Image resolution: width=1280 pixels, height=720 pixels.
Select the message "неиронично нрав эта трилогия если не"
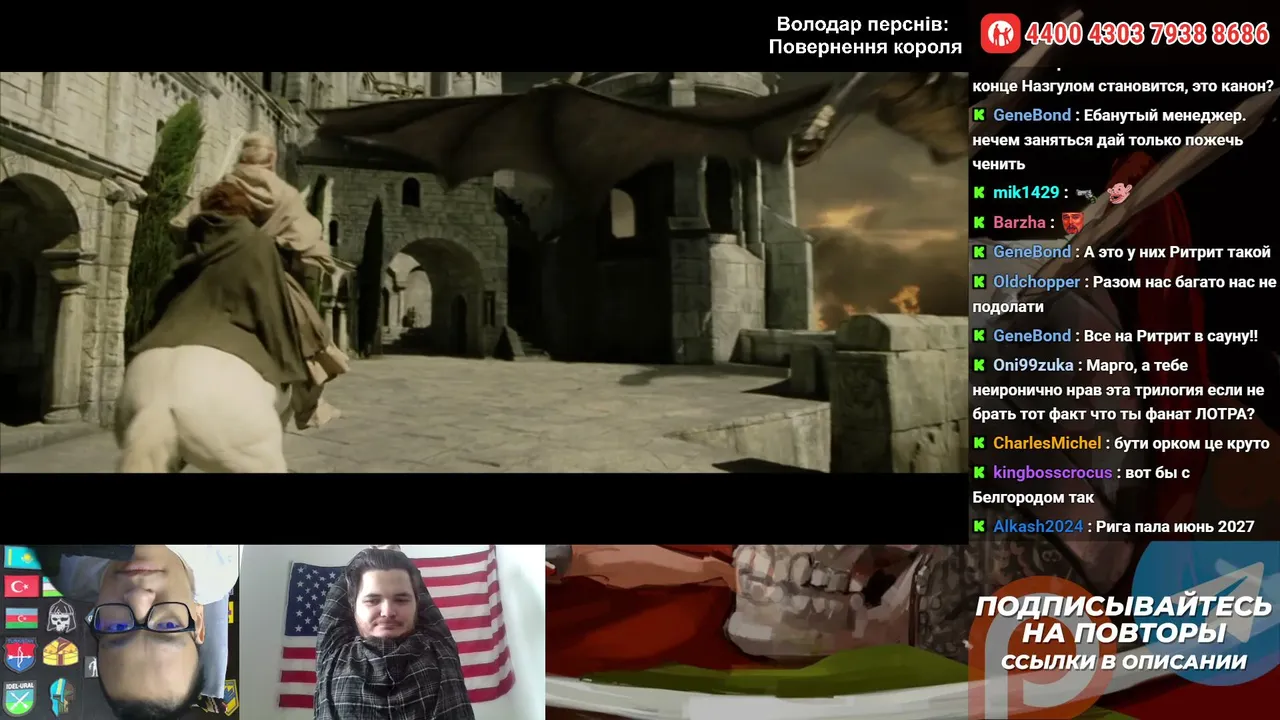pos(1118,390)
